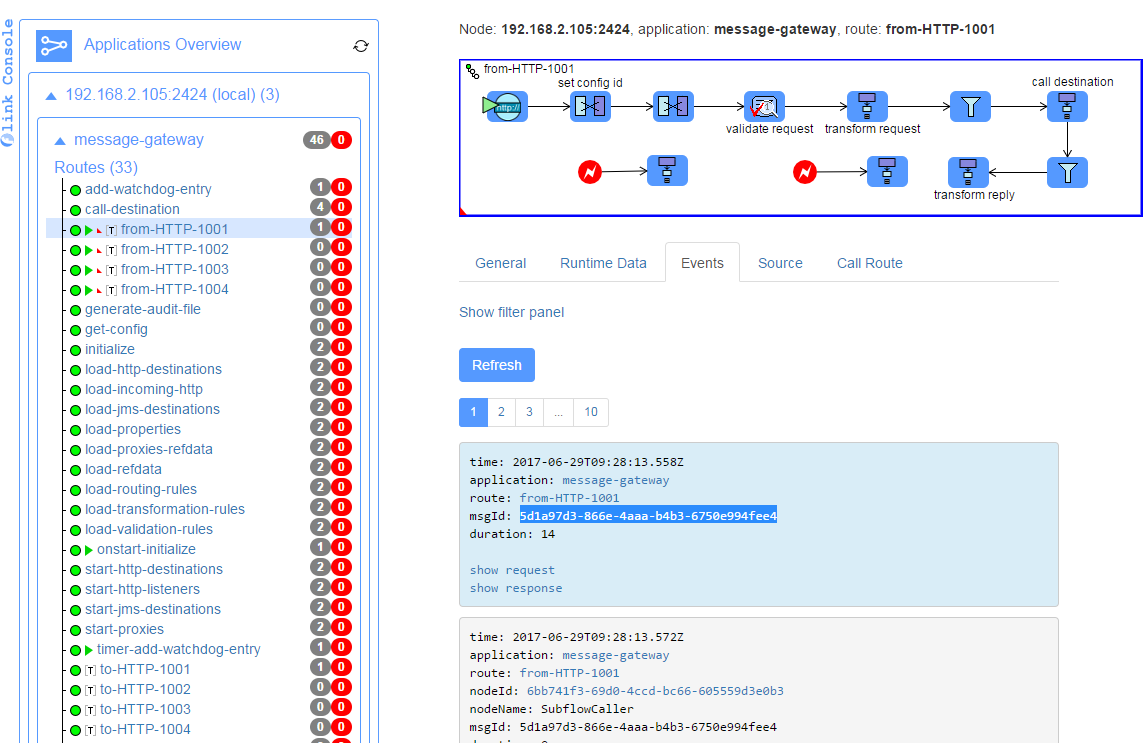This screenshot has width=1145, height=743.
Task: Click the first red error handler icon
Action: 590,172
